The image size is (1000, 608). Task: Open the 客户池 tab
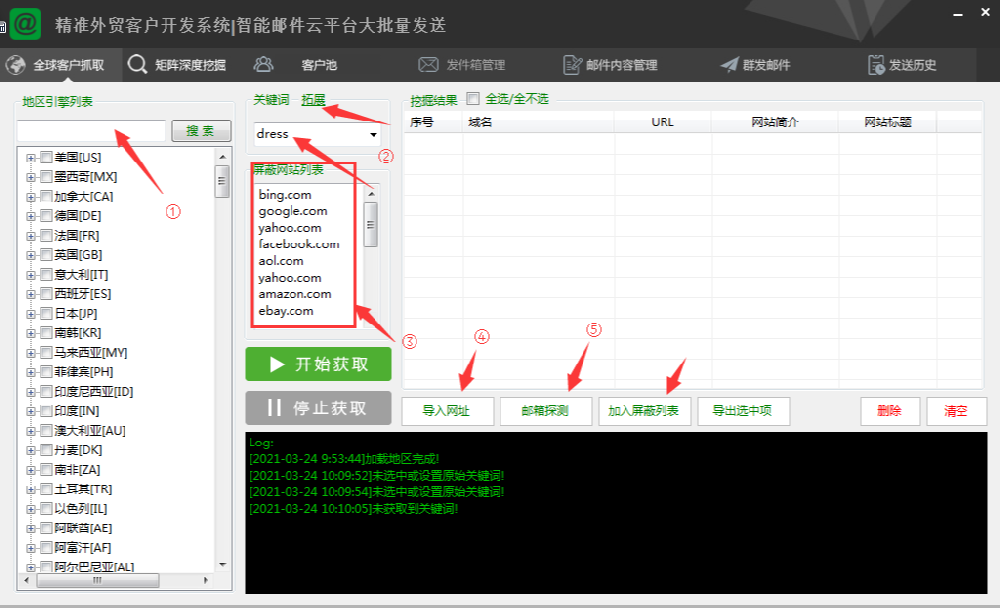[x=319, y=64]
